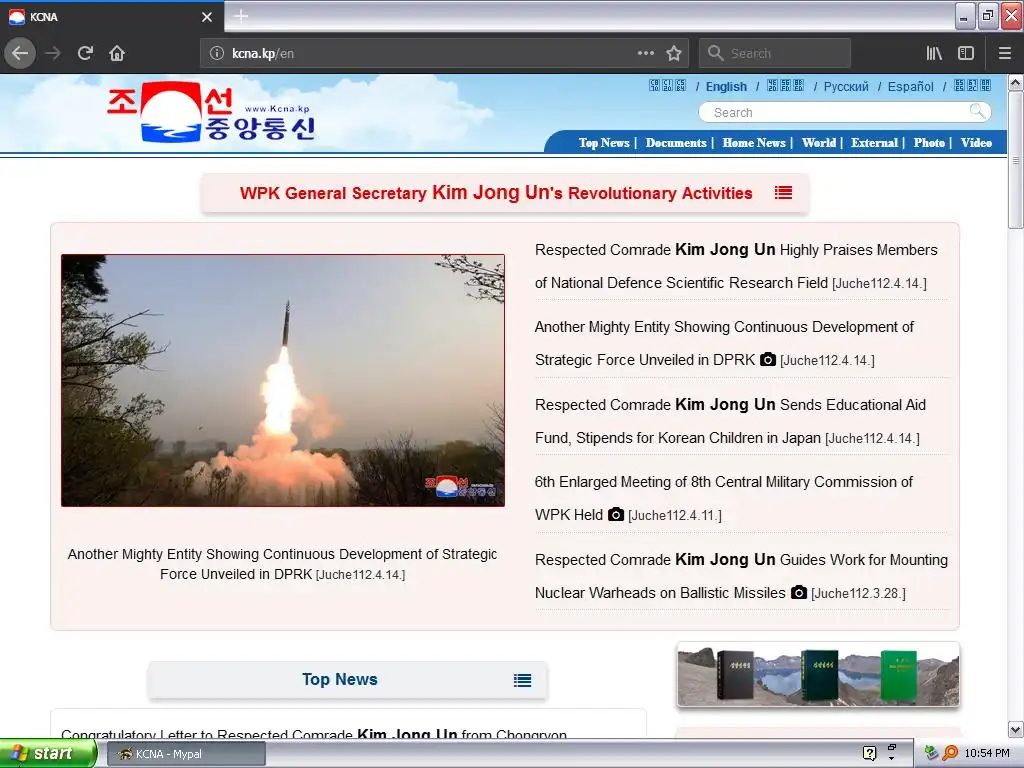Go back with the browser back arrow
Viewport: 1024px width, 768px height.
[x=20, y=53]
